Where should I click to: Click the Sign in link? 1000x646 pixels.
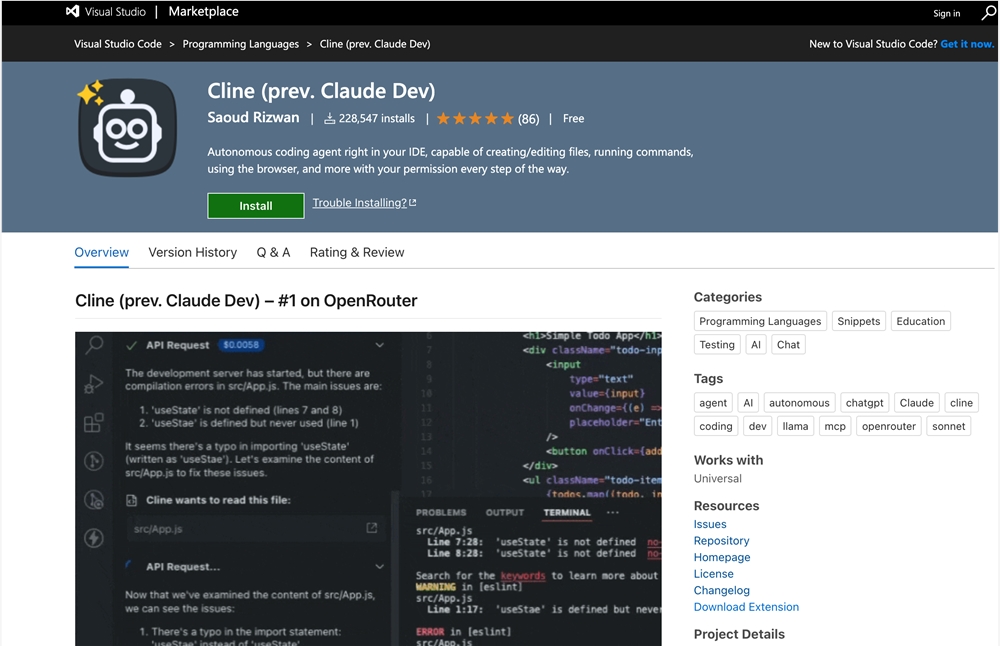946,13
